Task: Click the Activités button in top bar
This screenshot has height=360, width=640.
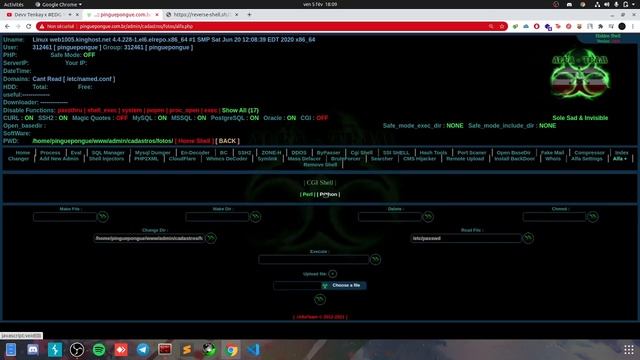Action: [13, 4]
